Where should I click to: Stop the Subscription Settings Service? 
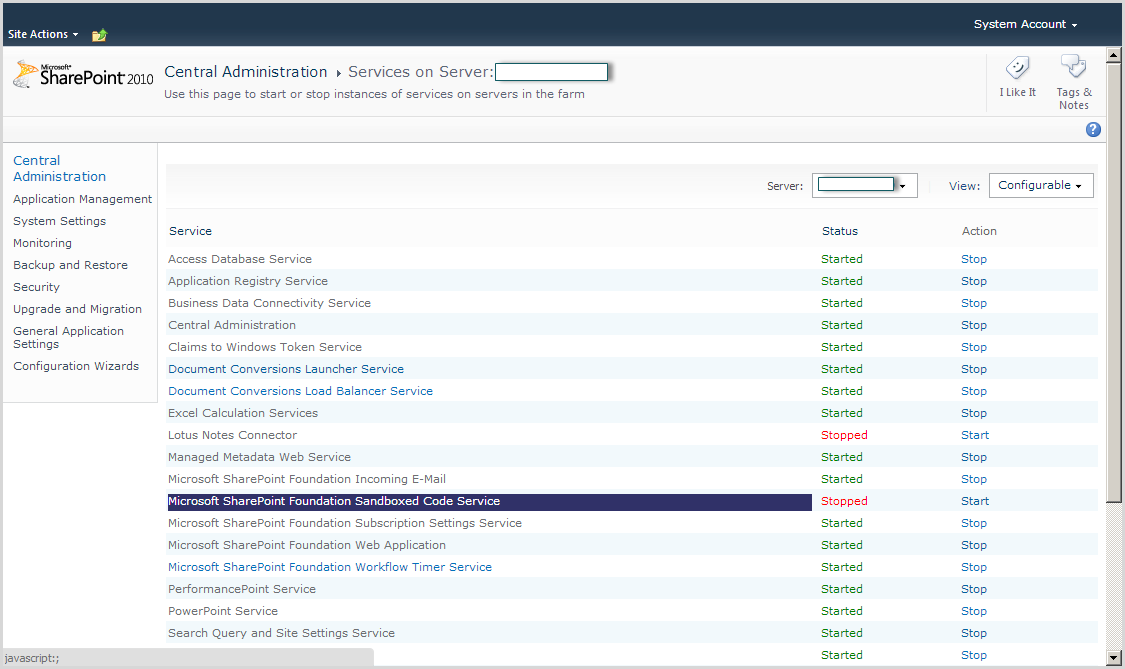point(974,523)
